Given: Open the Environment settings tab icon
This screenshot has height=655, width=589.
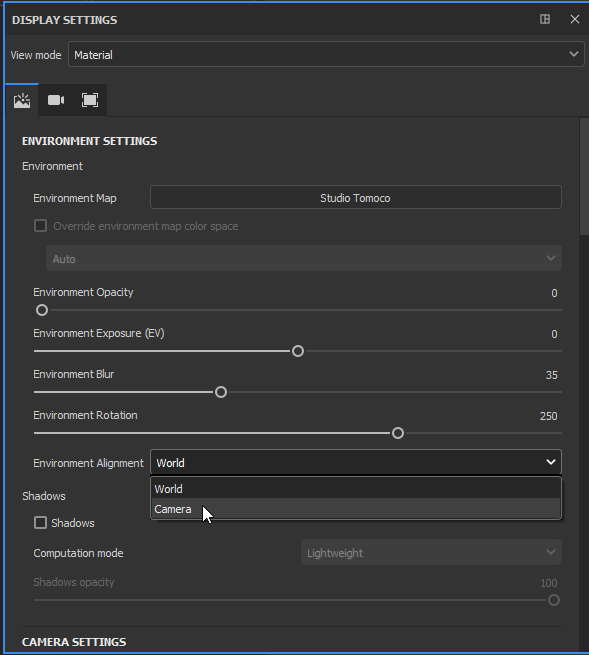Looking at the screenshot, I should [x=22, y=101].
